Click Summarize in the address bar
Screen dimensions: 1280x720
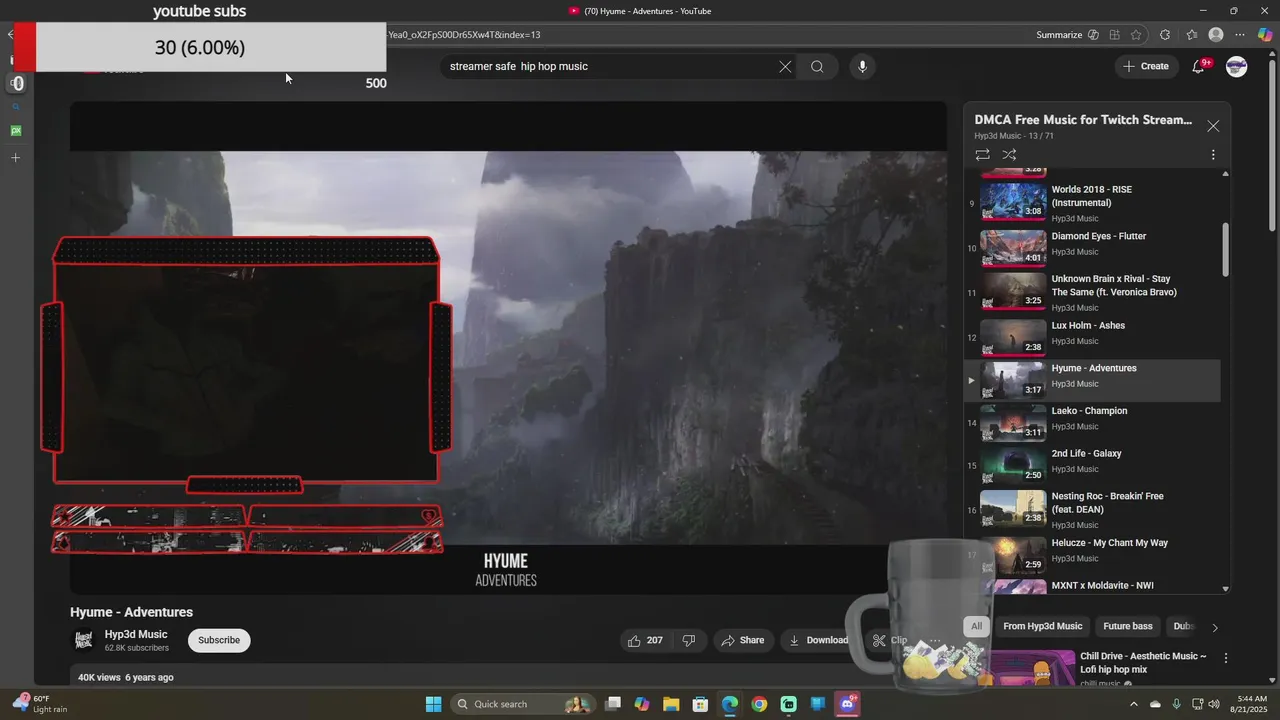click(x=1059, y=35)
